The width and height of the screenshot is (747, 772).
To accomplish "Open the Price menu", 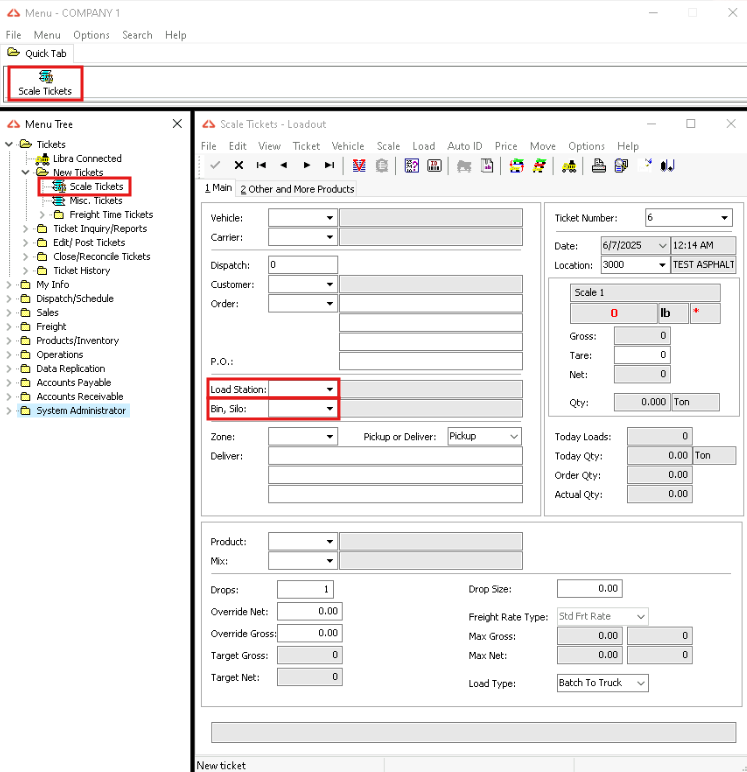I will pyautogui.click(x=506, y=146).
